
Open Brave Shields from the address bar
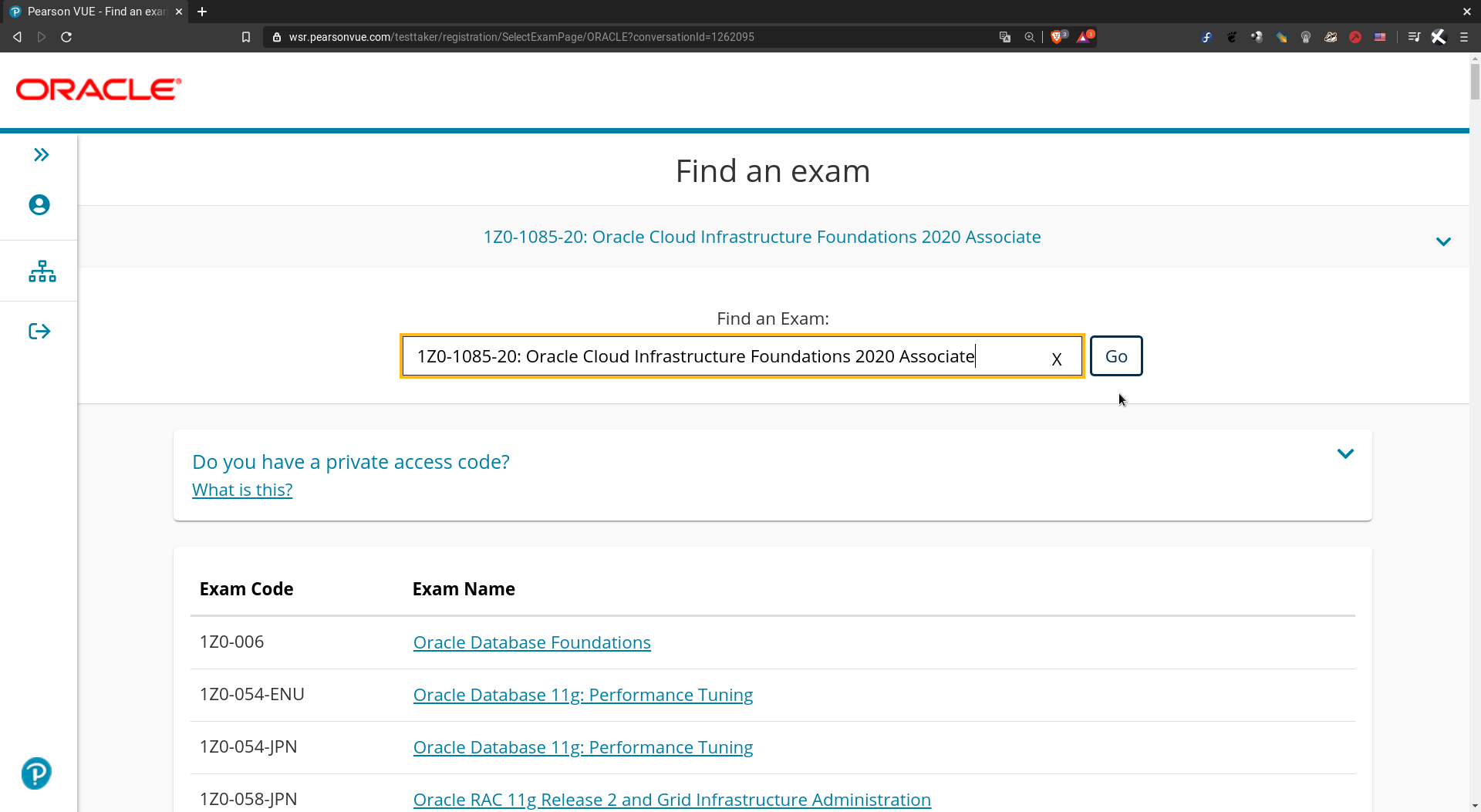point(1058,36)
